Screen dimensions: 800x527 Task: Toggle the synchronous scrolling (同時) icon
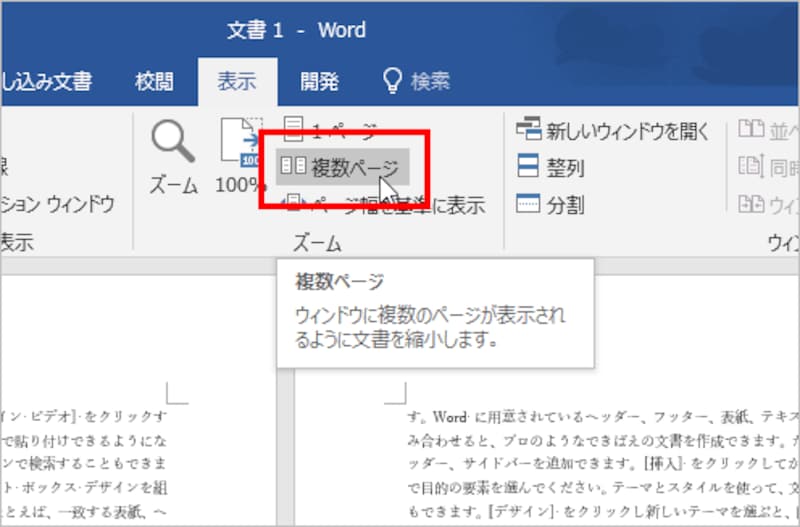[x=752, y=167]
